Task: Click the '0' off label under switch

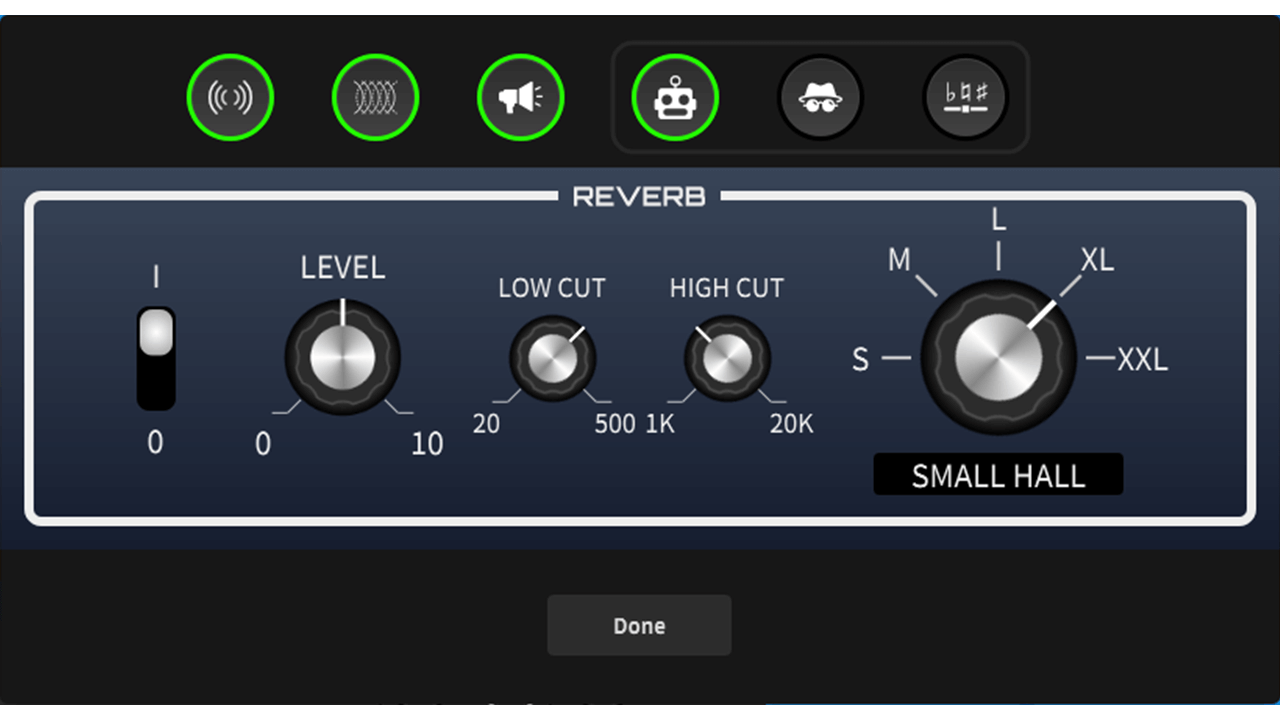Action: tap(155, 442)
